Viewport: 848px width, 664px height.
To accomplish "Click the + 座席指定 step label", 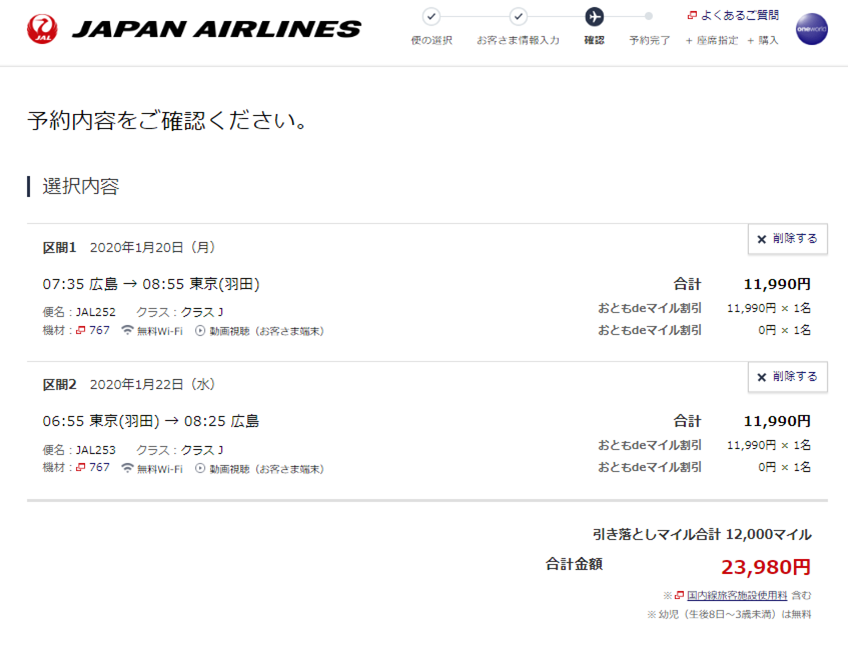I will tap(711, 40).
